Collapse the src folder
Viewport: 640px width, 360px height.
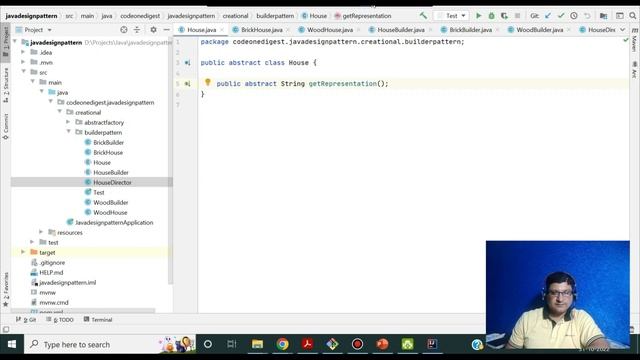tap(23, 72)
